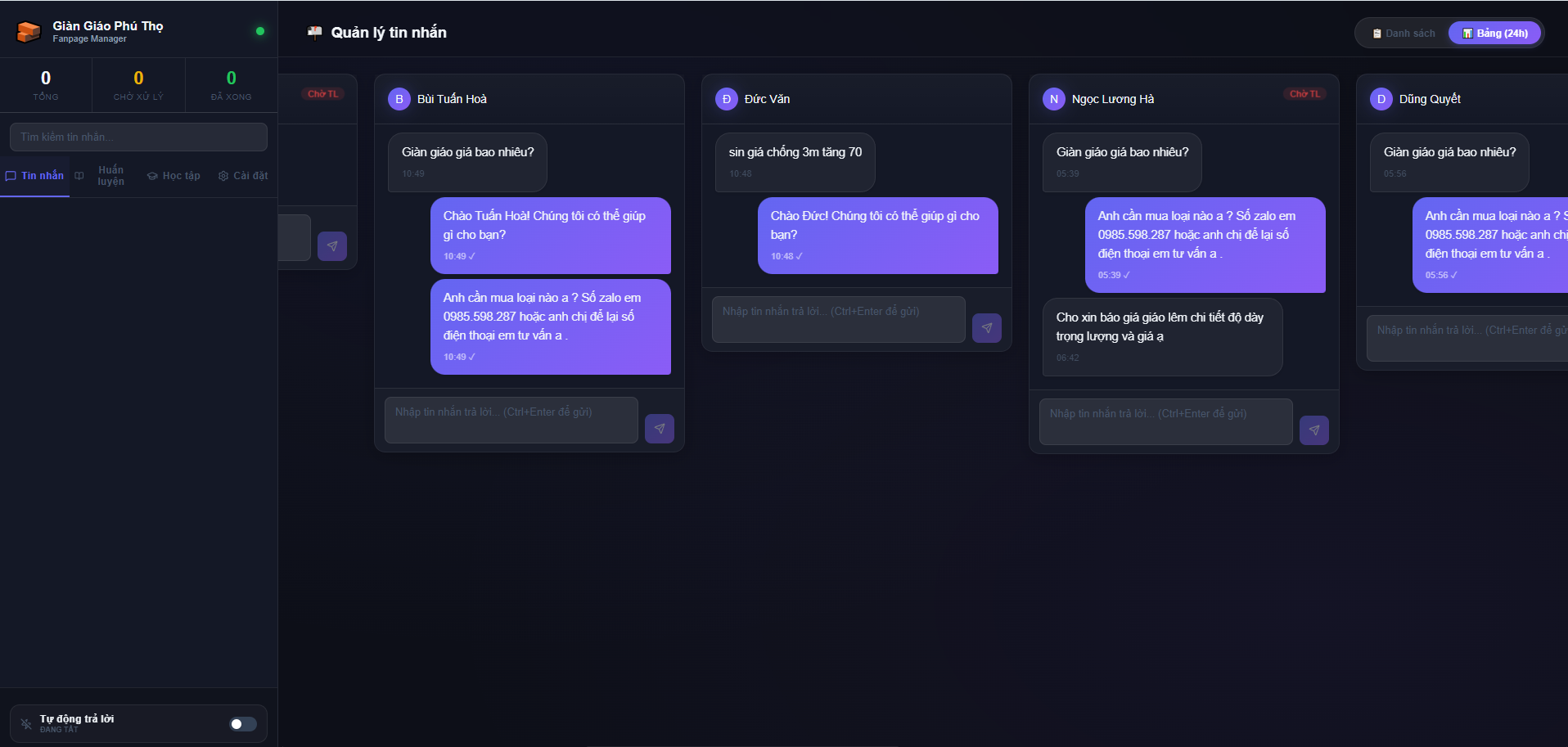The height and width of the screenshot is (747, 1568).
Task: Click Bùi Tuấn Hoà avatar icon
Action: 399,99
